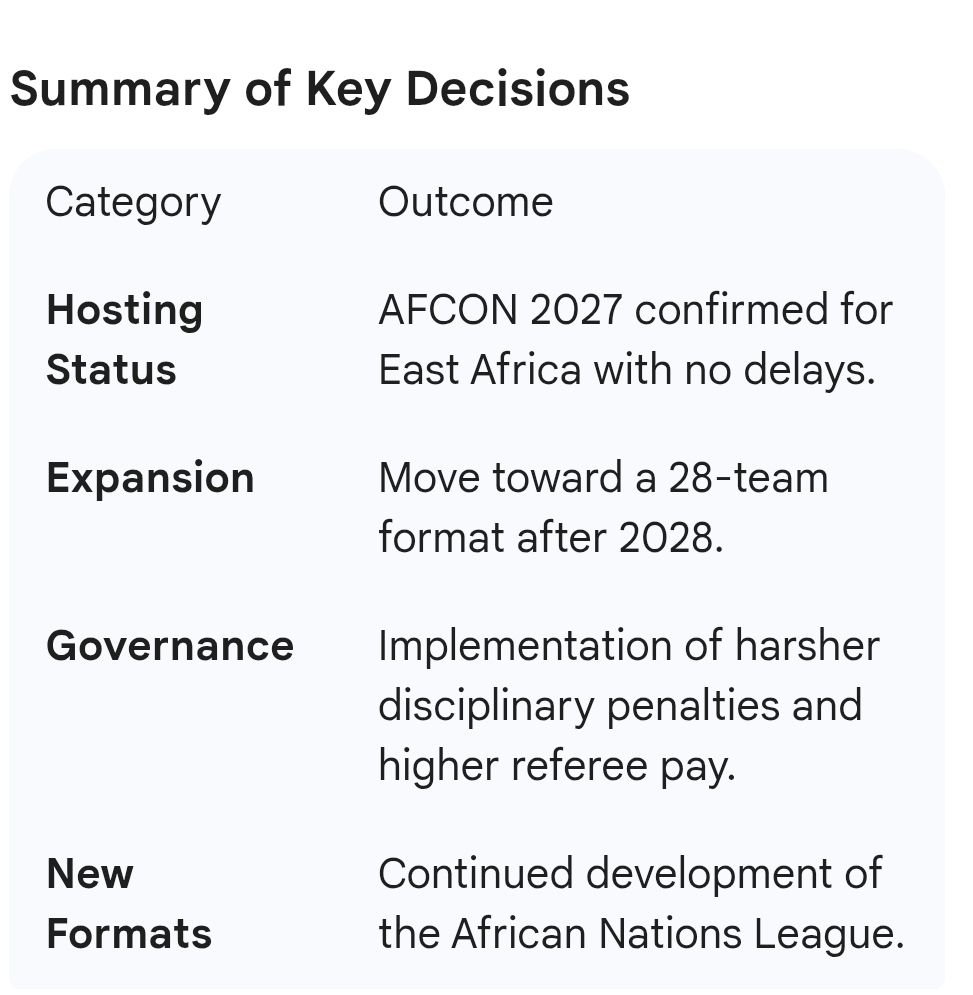Click the 'higher referee pay.' line

pyautogui.click(x=556, y=766)
